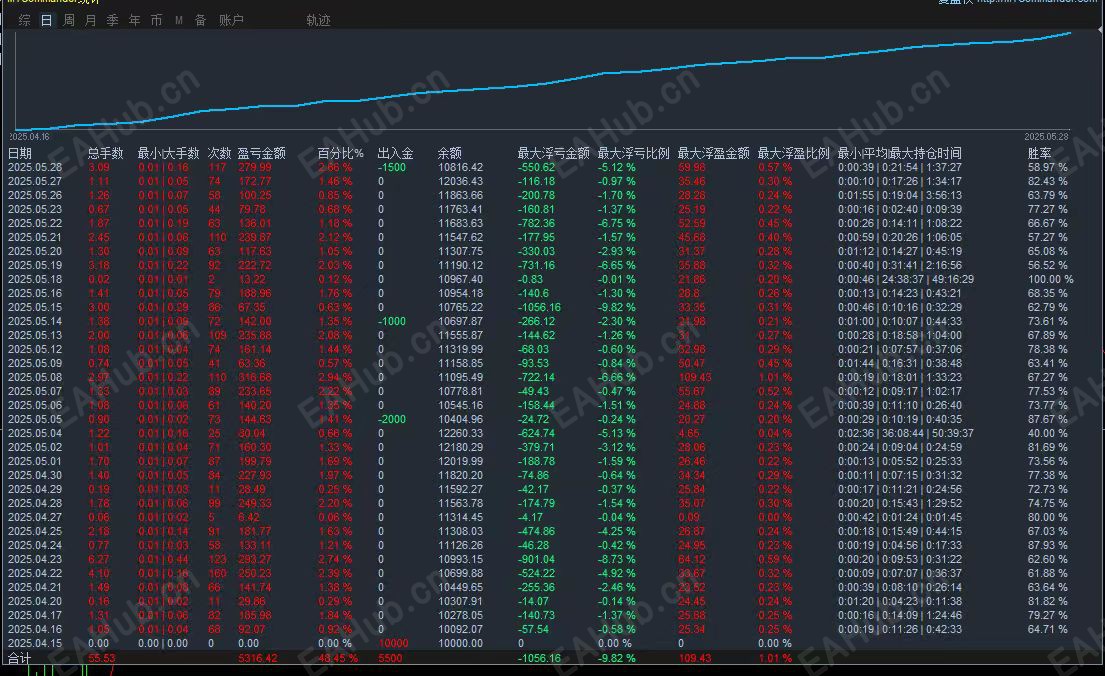Image resolution: width=1105 pixels, height=676 pixels.
Task: Click the 百分比% column header
Action: pyautogui.click(x=340, y=153)
